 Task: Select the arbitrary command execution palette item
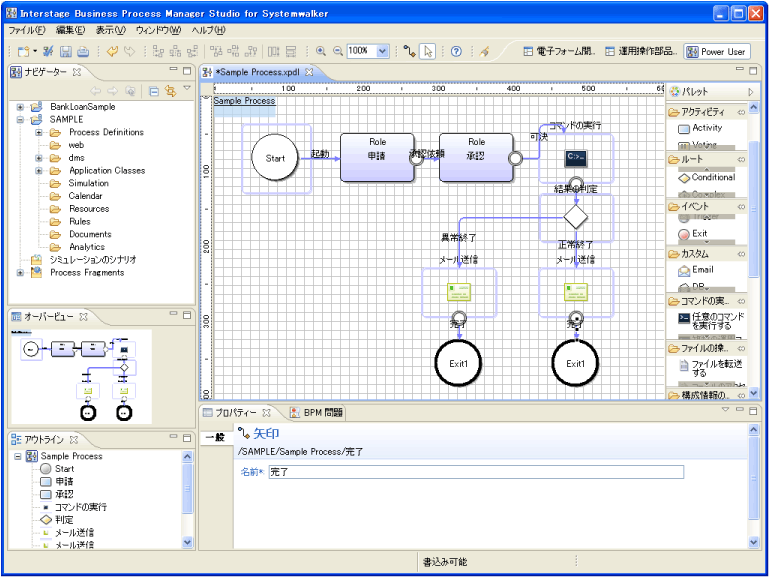pos(712,321)
